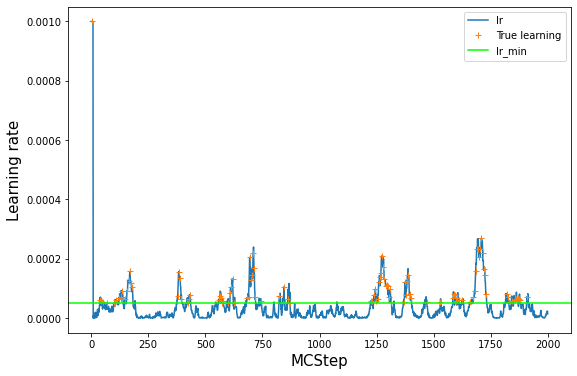Click the x-axis tick label 1000
Screen dimensions: 577x376
319,344
